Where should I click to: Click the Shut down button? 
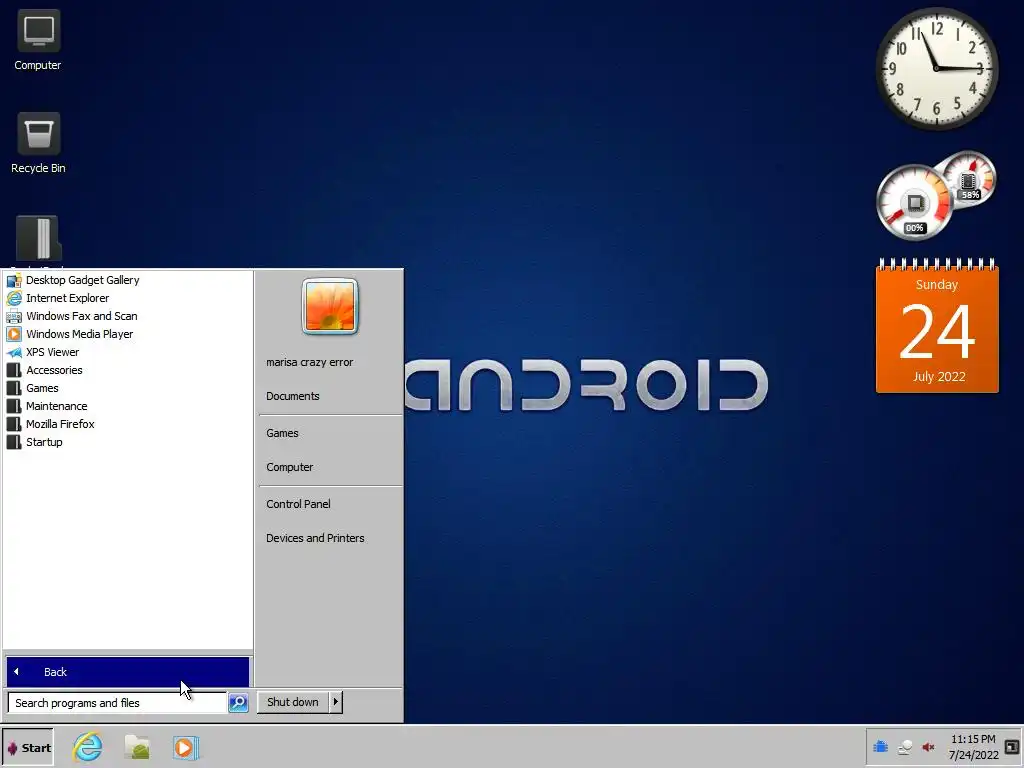click(293, 702)
